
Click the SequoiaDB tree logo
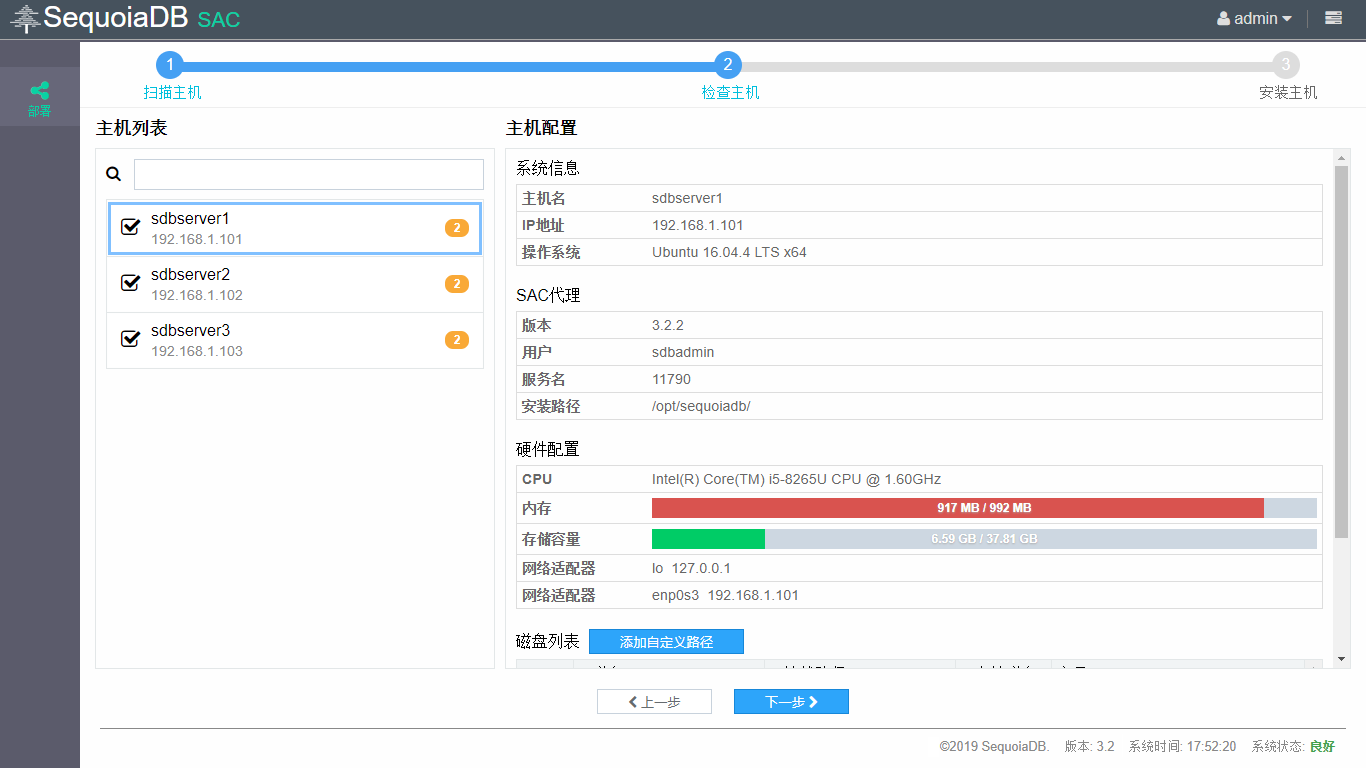[25, 19]
